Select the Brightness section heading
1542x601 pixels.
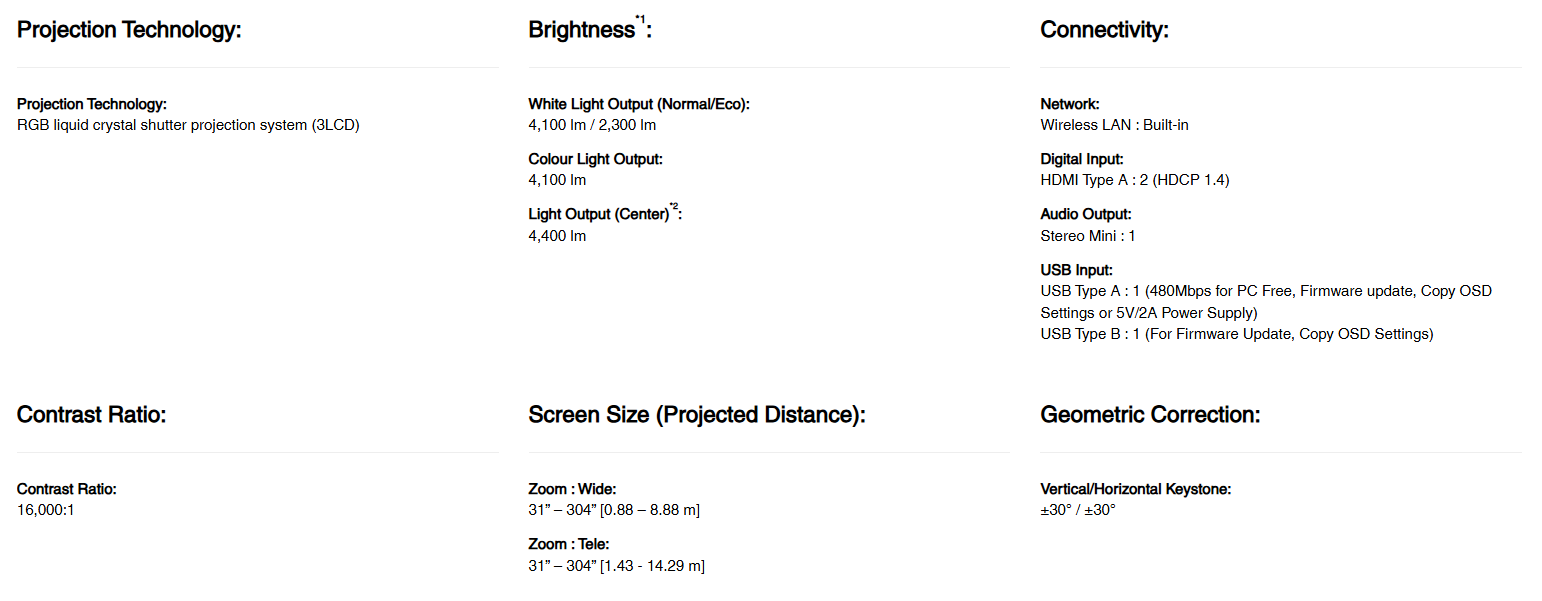click(x=581, y=30)
